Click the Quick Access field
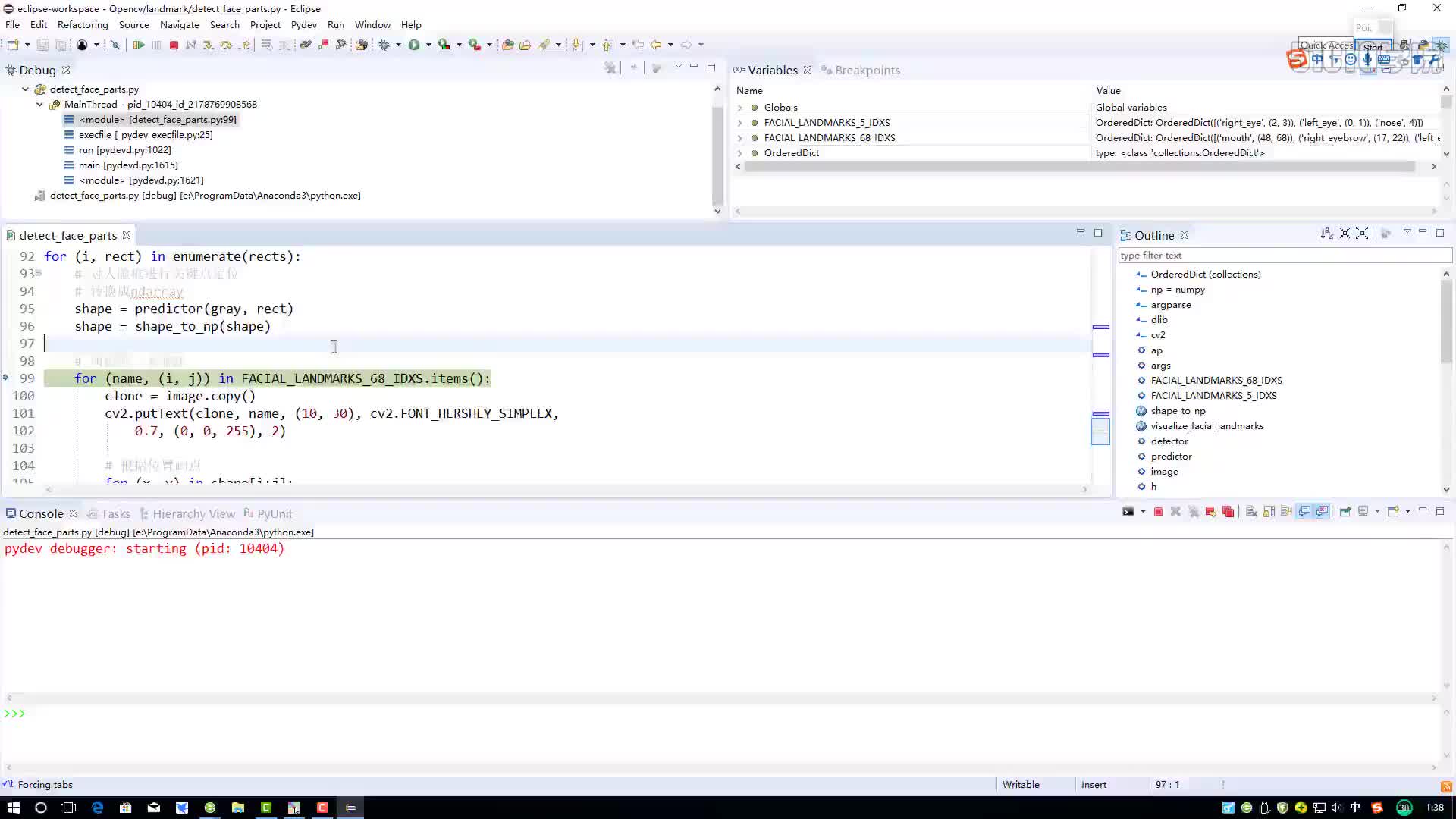The height and width of the screenshot is (819, 1456). [x=1326, y=45]
